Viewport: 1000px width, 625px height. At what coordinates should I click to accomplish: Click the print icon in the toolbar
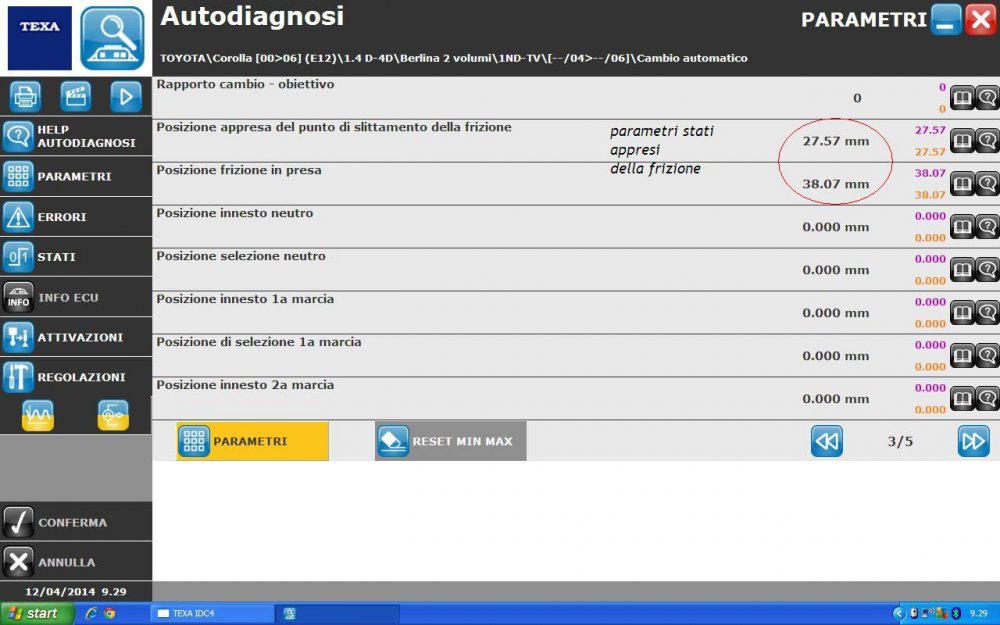click(x=24, y=96)
